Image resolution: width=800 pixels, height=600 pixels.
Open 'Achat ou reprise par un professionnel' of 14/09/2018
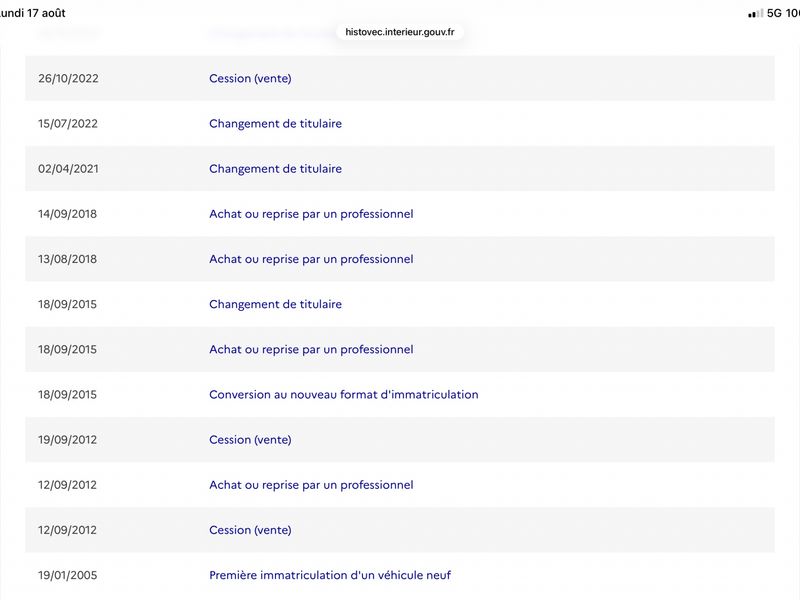(x=311, y=214)
